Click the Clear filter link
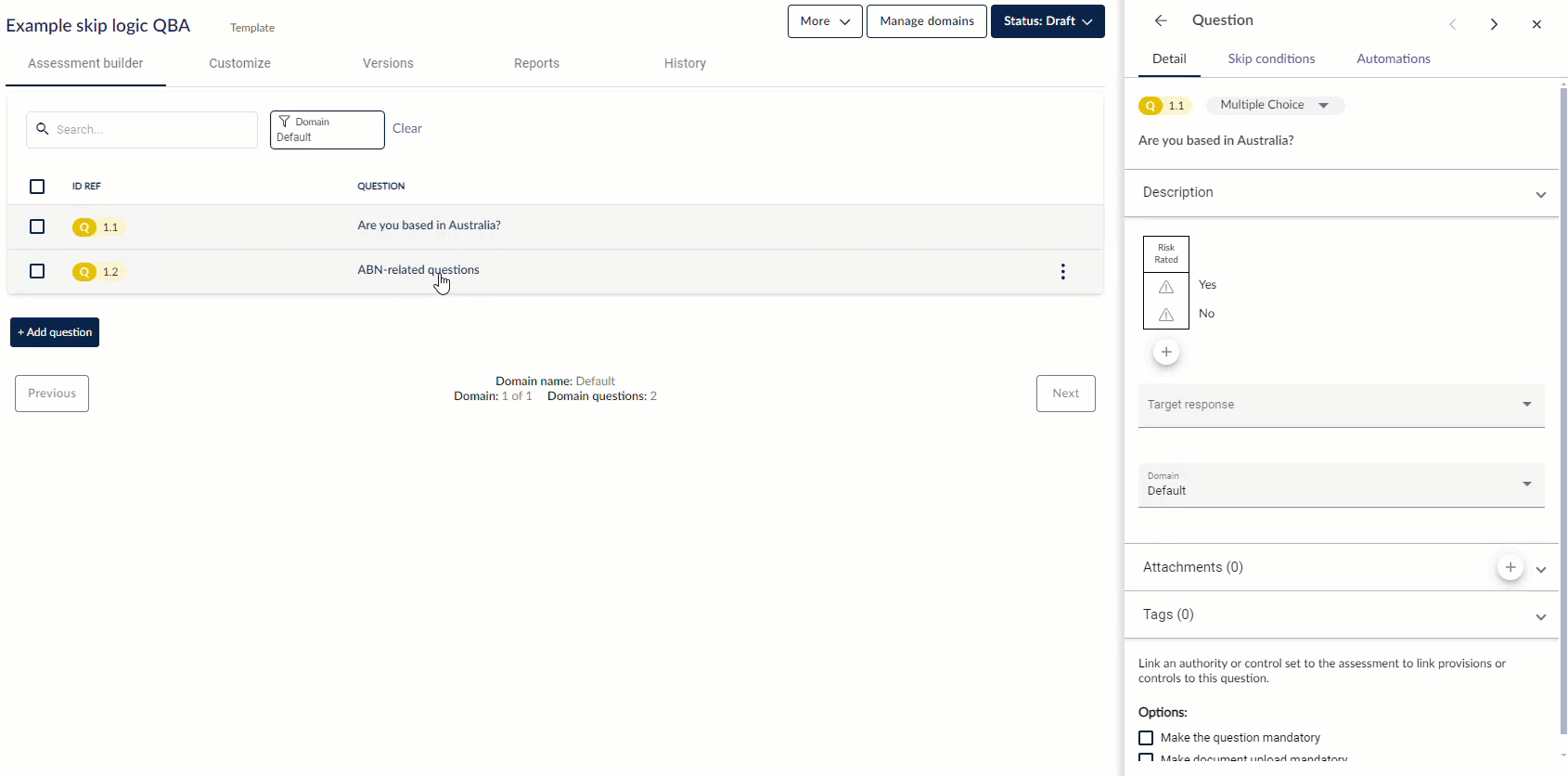The image size is (1568, 776). (406, 128)
